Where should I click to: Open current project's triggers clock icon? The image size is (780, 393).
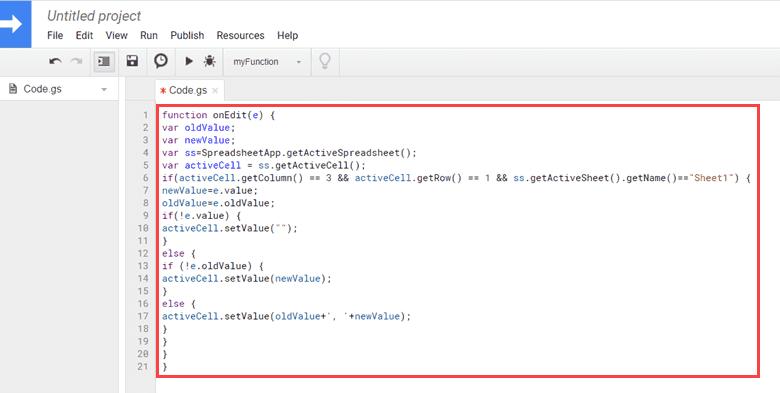coord(161,61)
